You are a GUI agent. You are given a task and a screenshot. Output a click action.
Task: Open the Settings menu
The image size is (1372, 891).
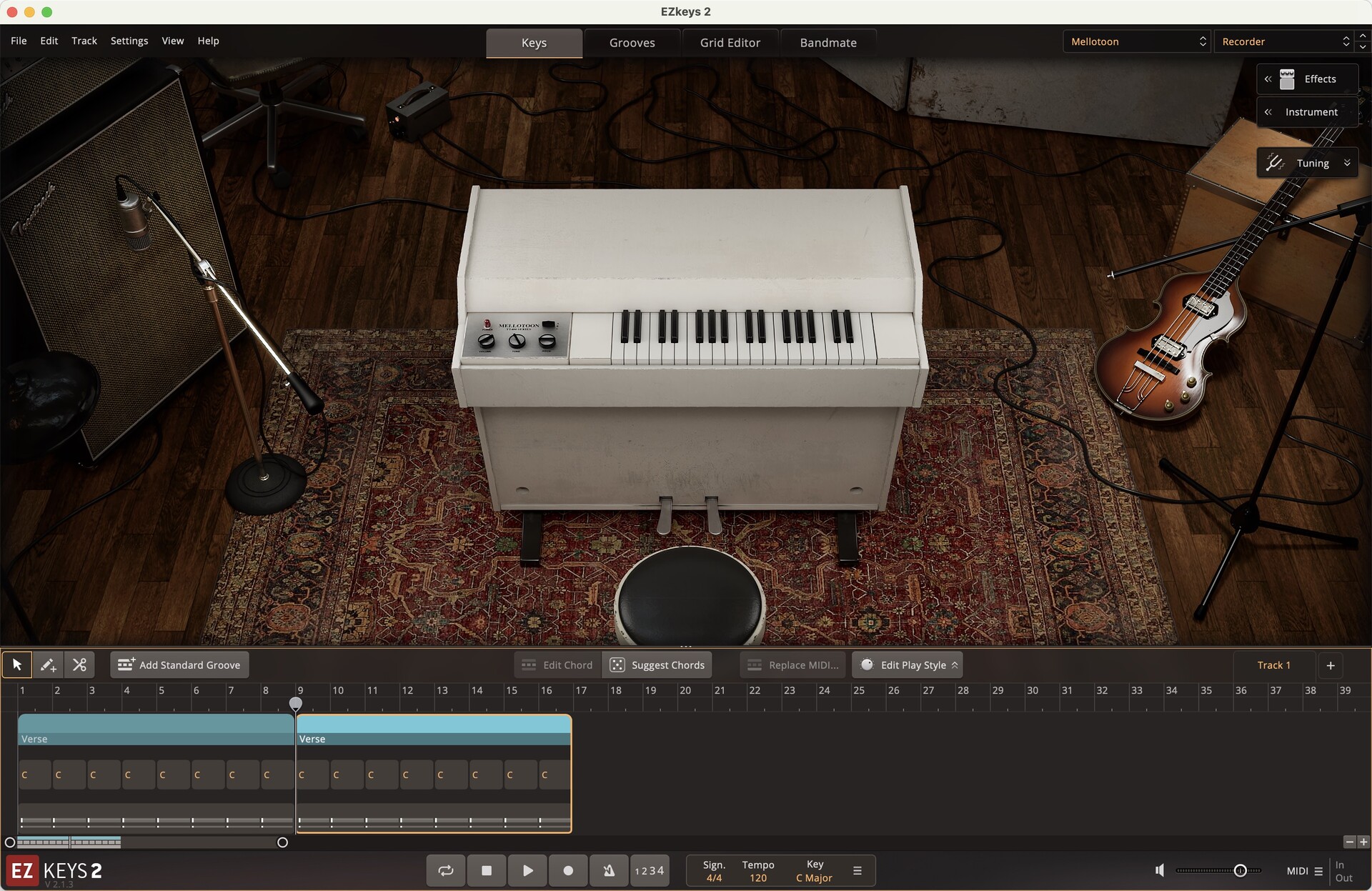pyautogui.click(x=129, y=41)
